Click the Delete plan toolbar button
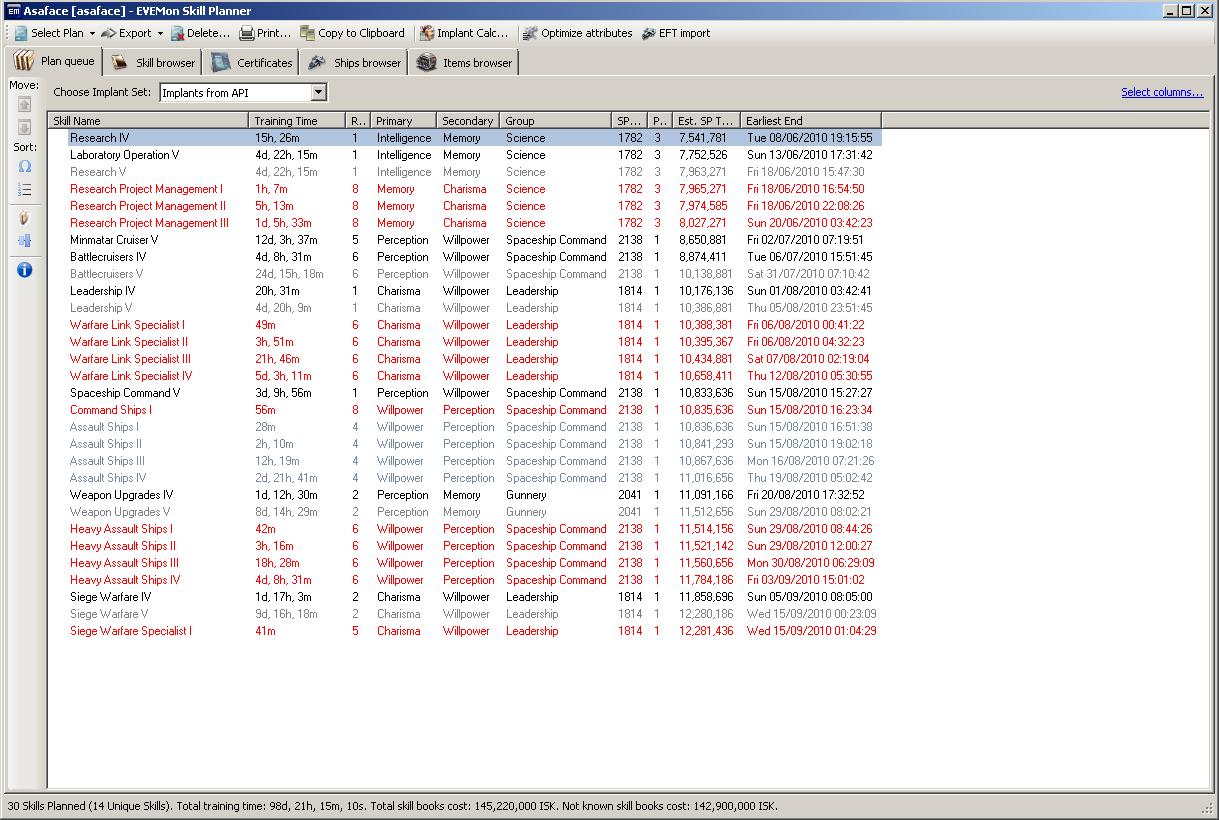 (x=200, y=33)
